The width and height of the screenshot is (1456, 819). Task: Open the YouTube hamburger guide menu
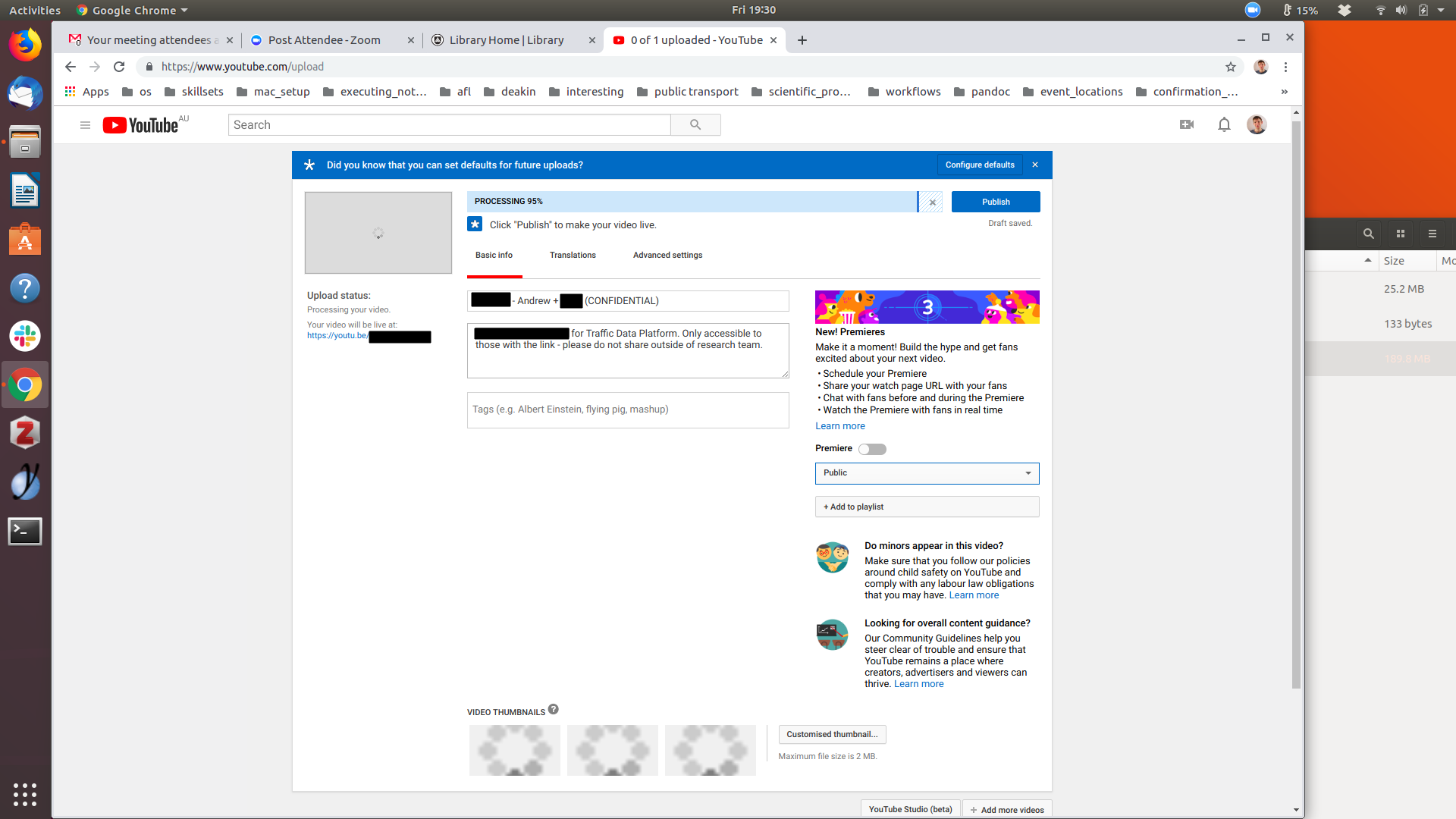[x=85, y=125]
